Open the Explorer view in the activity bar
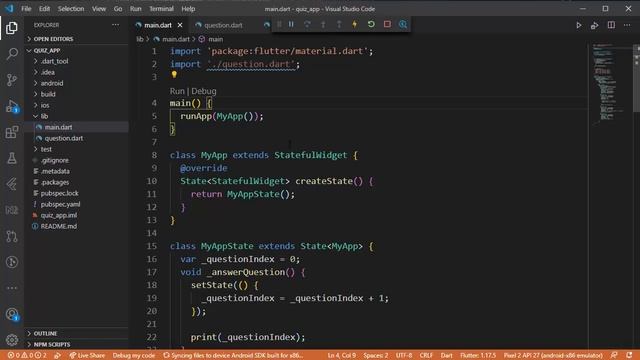The height and width of the screenshot is (360, 640). [12, 28]
